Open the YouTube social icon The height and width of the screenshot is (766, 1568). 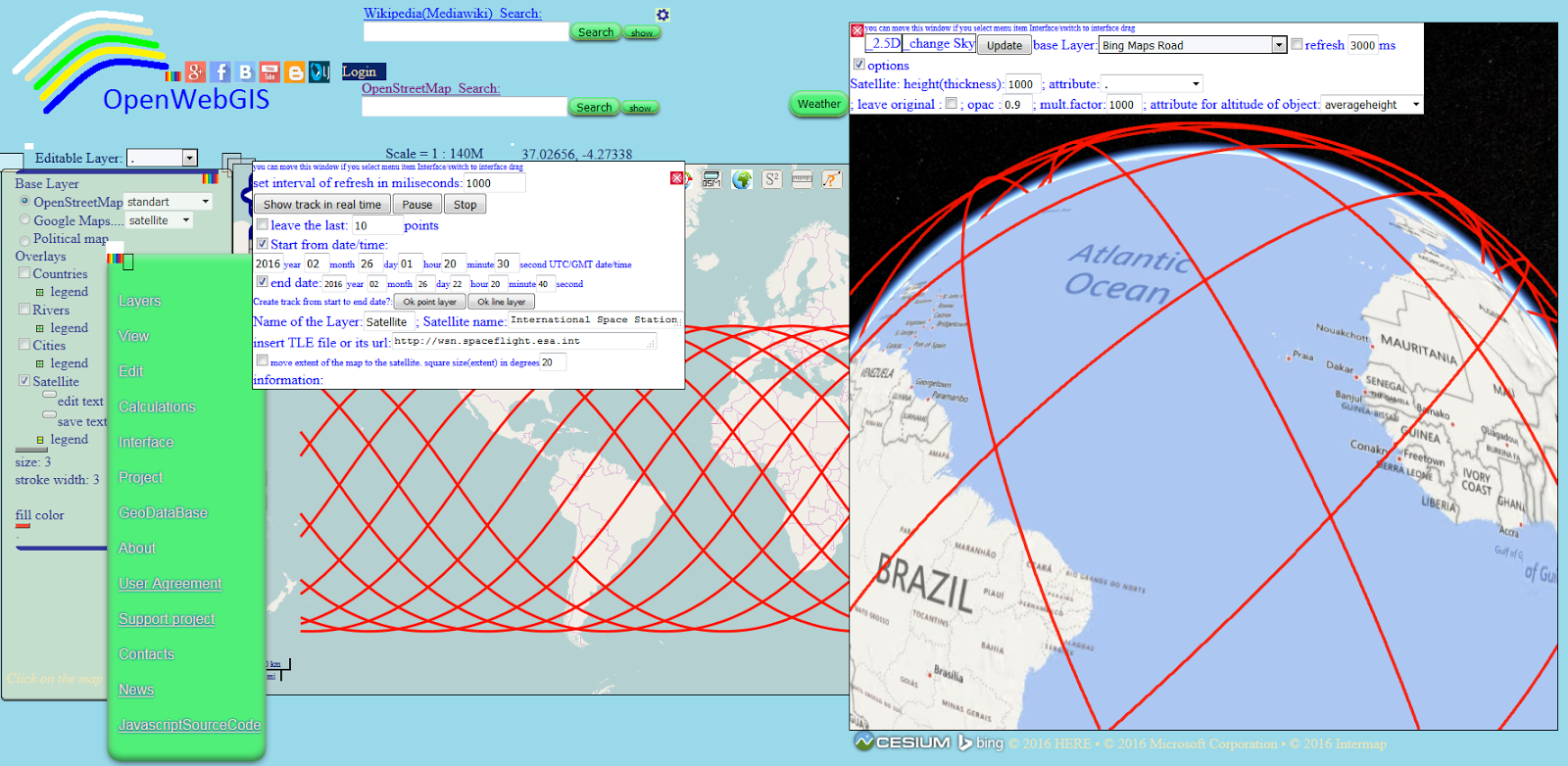[x=269, y=72]
